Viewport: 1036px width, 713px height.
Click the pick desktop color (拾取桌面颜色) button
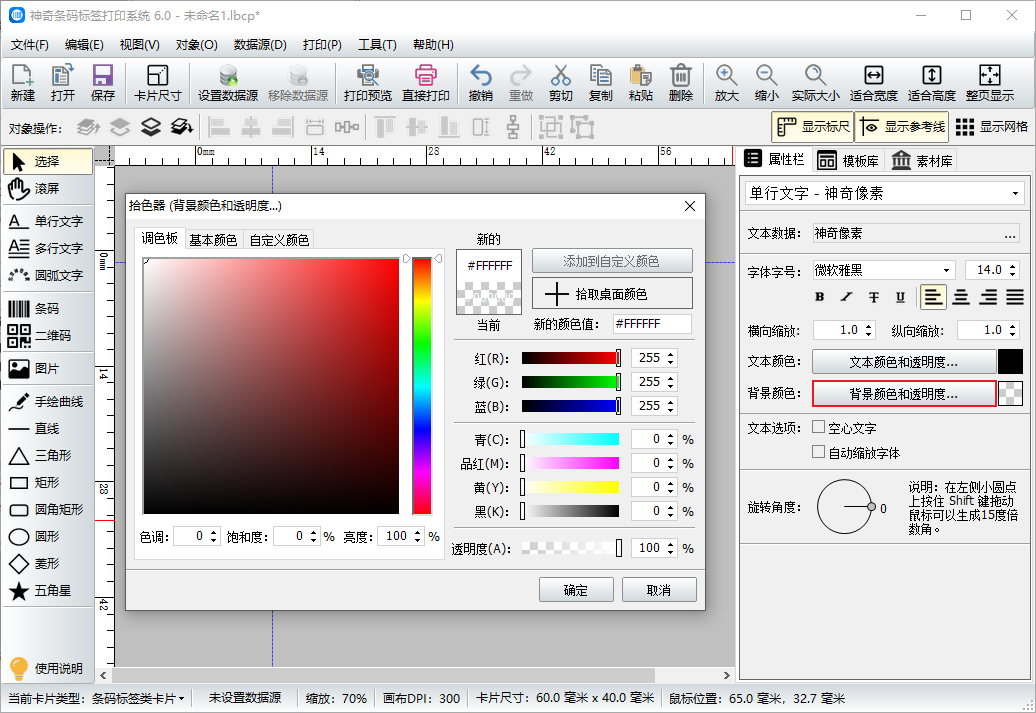[612, 294]
